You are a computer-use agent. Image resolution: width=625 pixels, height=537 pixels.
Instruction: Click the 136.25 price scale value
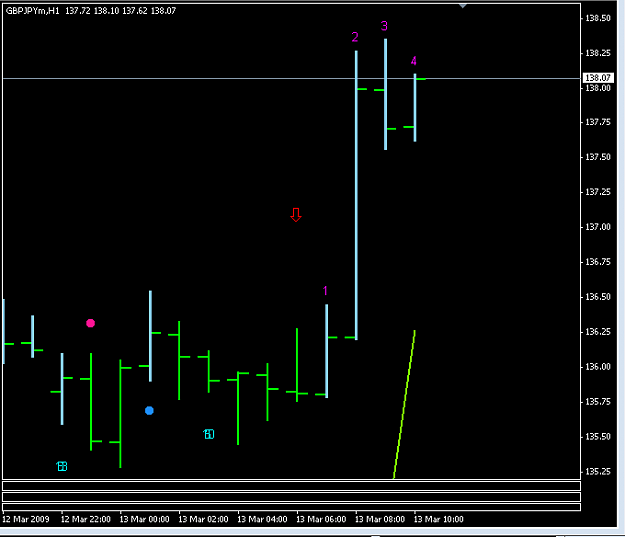[x=597, y=332]
